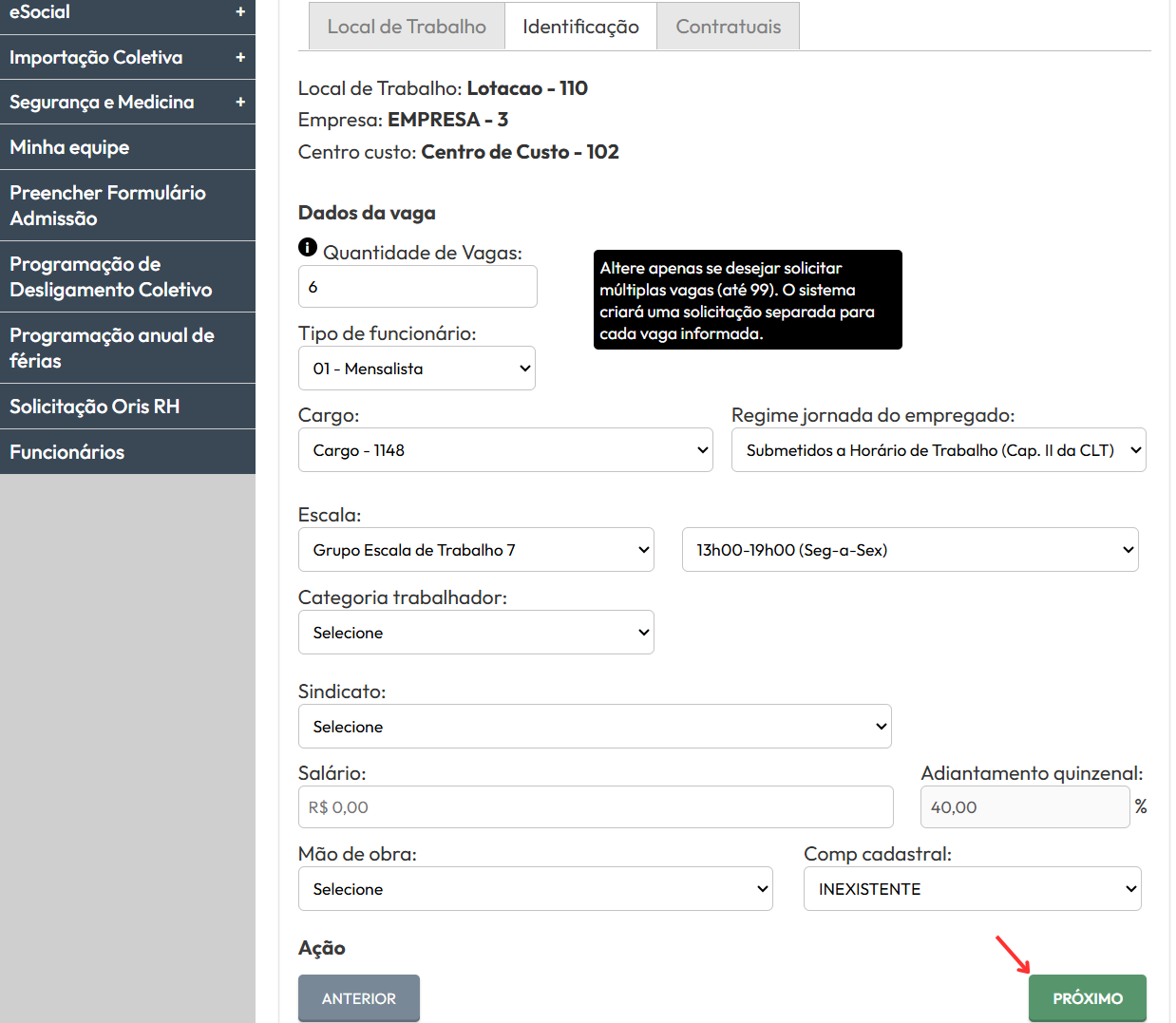Expand the eSocial menu plus icon
1176x1023 pixels.
point(240,11)
